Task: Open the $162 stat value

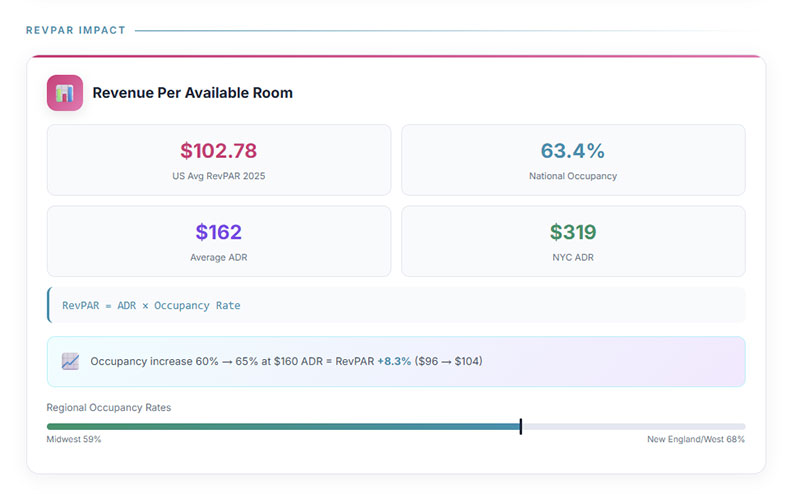Action: coord(218,232)
